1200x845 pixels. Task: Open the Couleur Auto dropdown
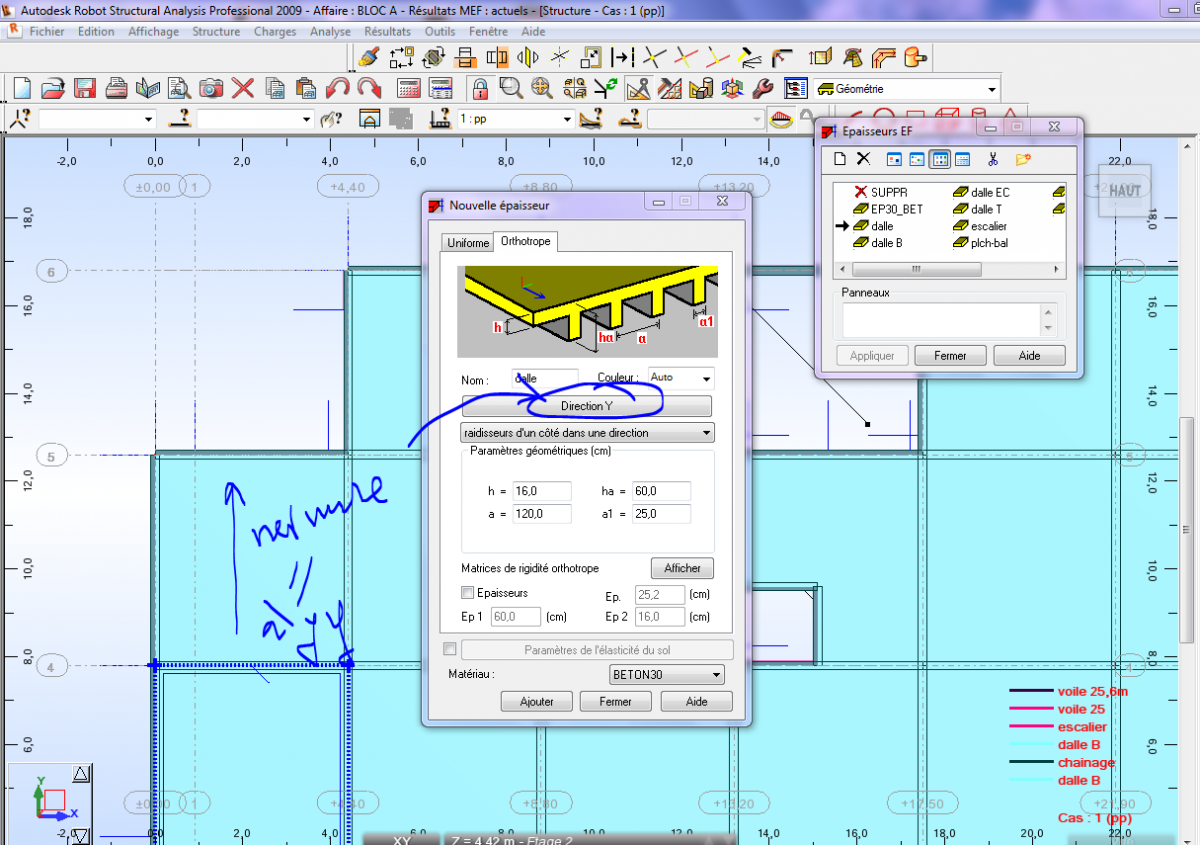click(x=705, y=379)
